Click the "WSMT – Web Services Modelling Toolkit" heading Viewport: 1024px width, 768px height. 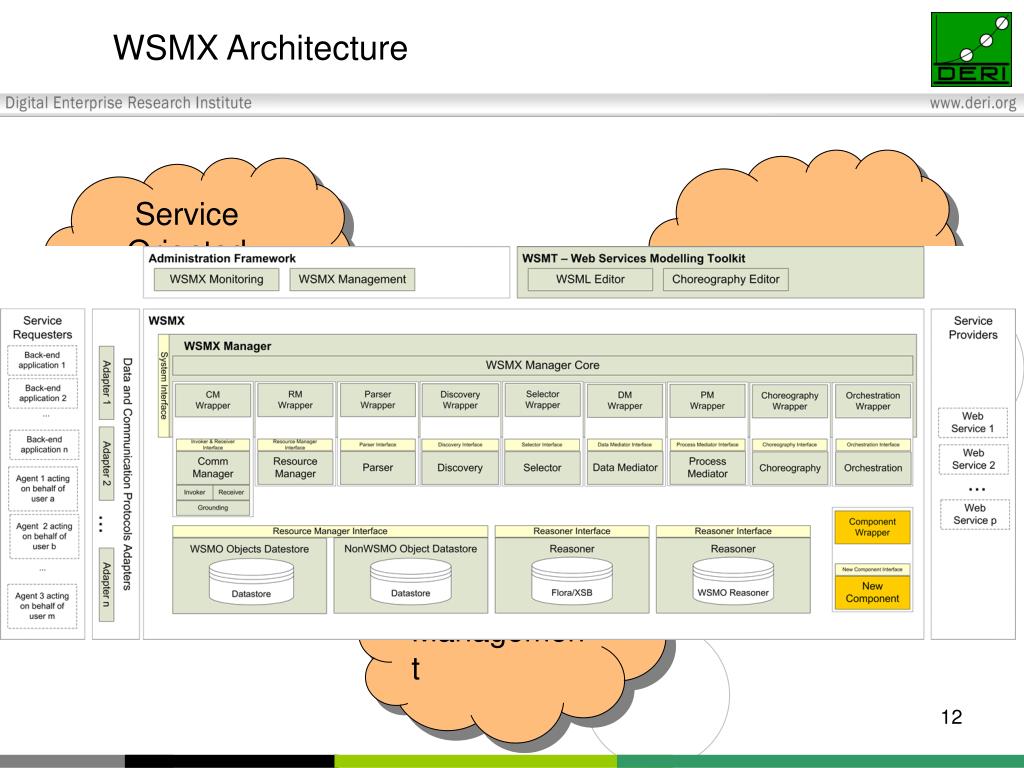click(x=633, y=259)
